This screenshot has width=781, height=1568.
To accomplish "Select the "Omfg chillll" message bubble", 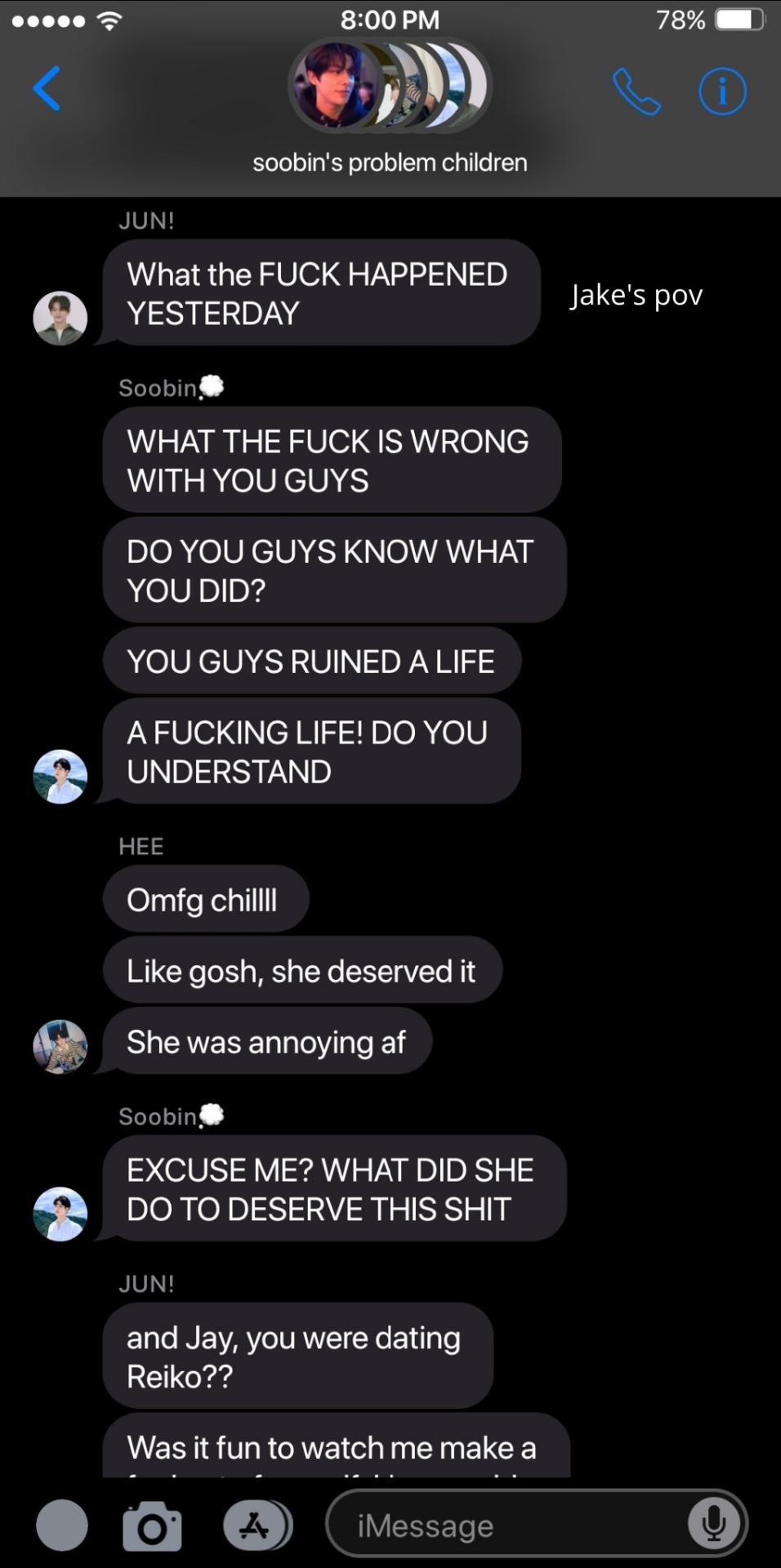I will (x=206, y=900).
